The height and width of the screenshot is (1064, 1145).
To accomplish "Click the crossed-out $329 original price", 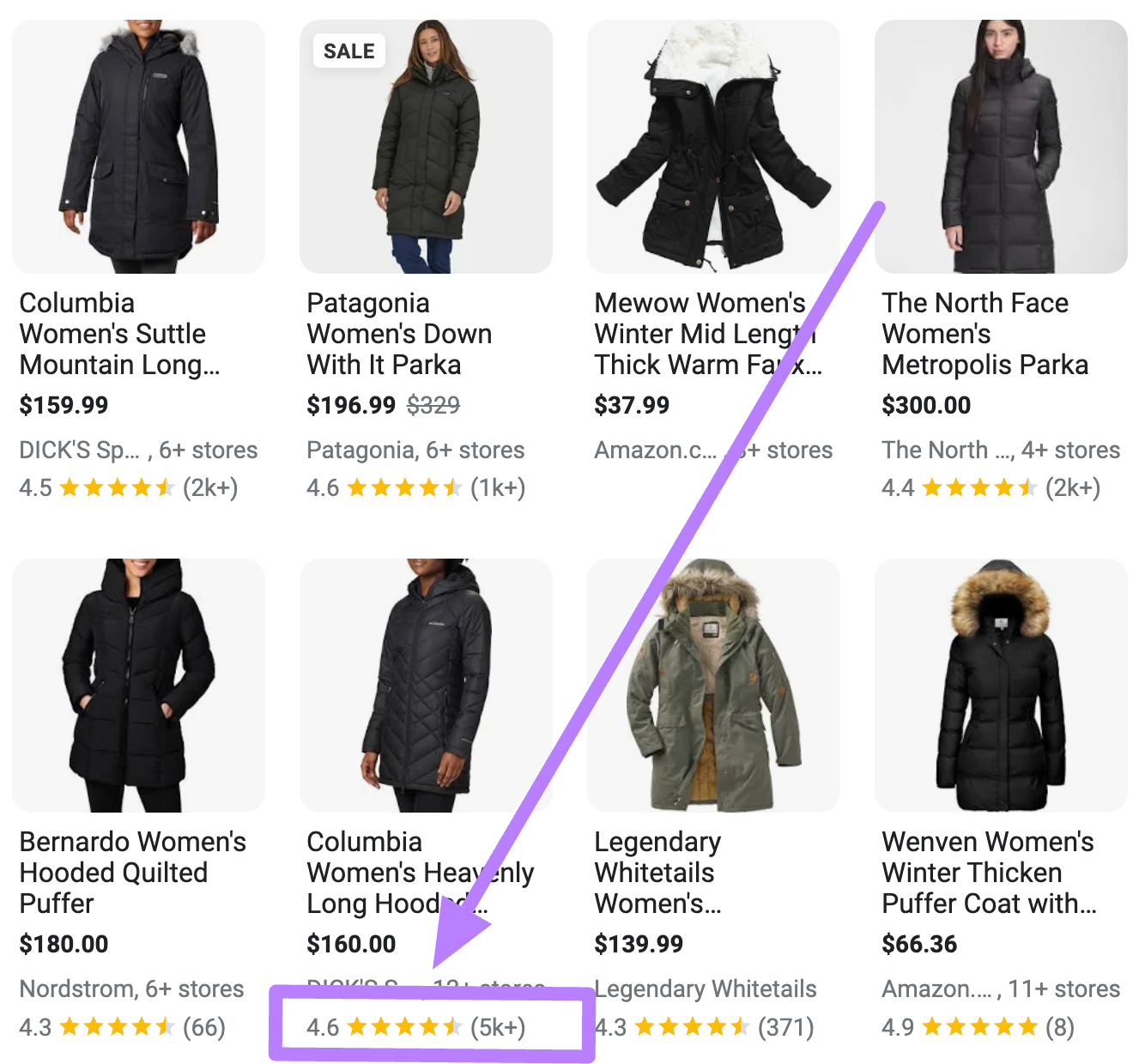I will 434,405.
